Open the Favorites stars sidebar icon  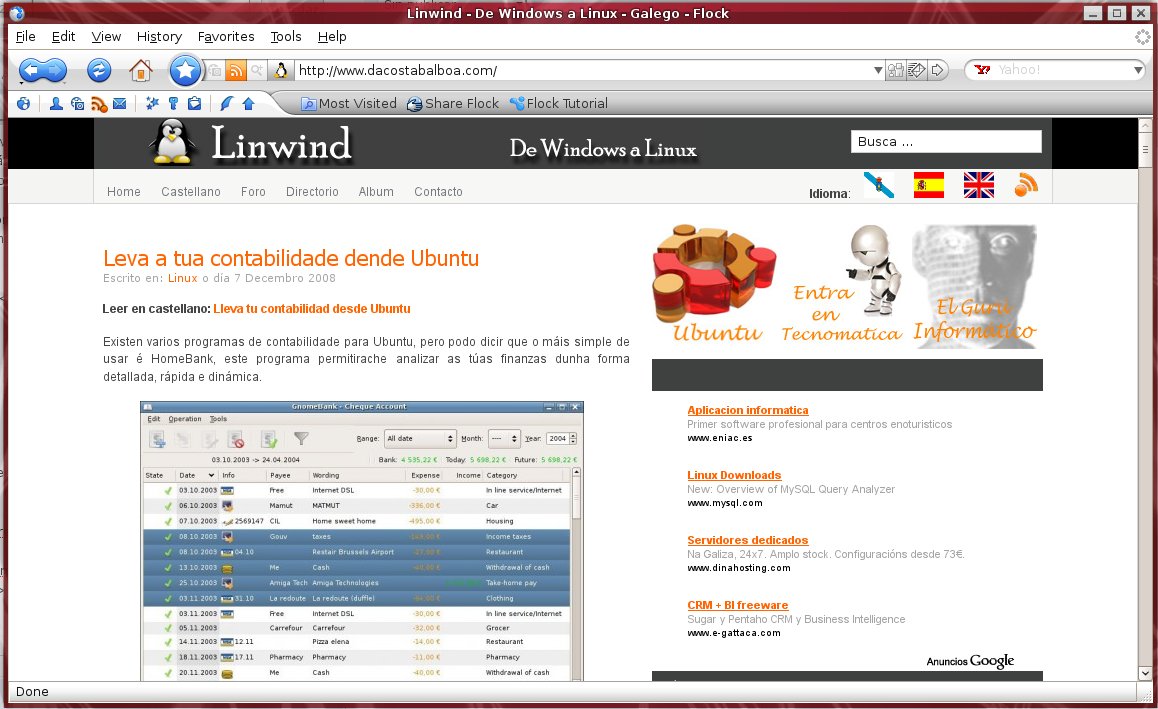coord(152,103)
